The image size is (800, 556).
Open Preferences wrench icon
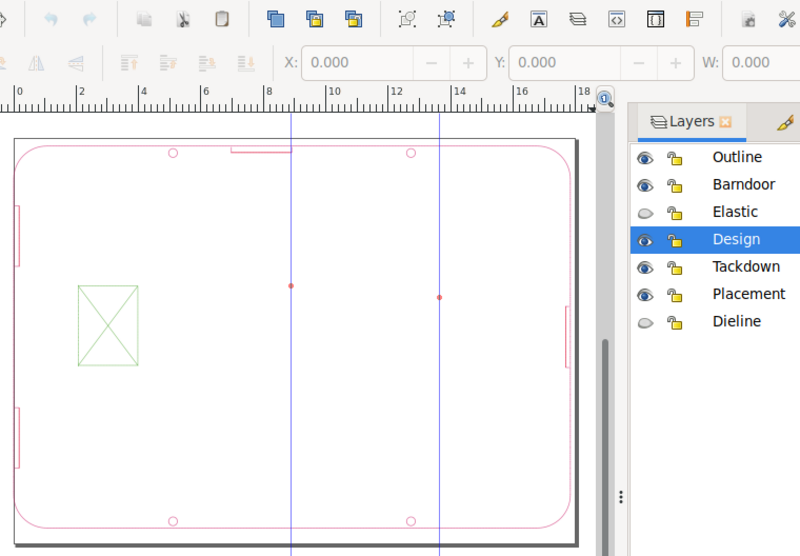(x=787, y=19)
